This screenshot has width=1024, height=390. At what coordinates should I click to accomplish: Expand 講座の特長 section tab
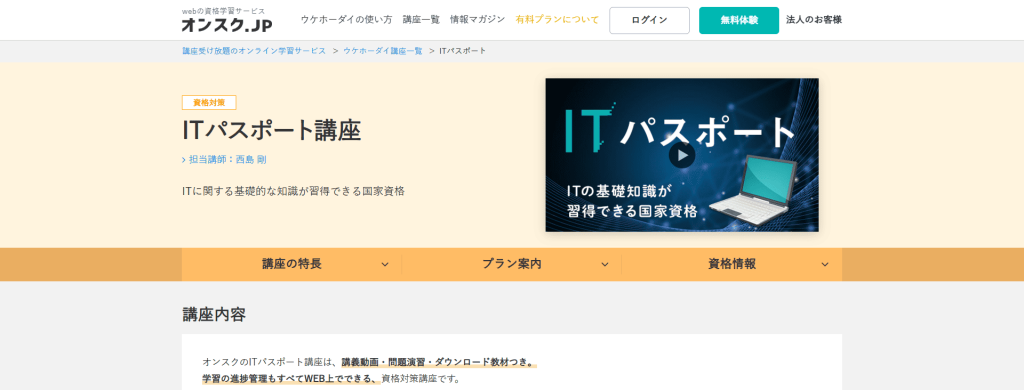click(291, 265)
